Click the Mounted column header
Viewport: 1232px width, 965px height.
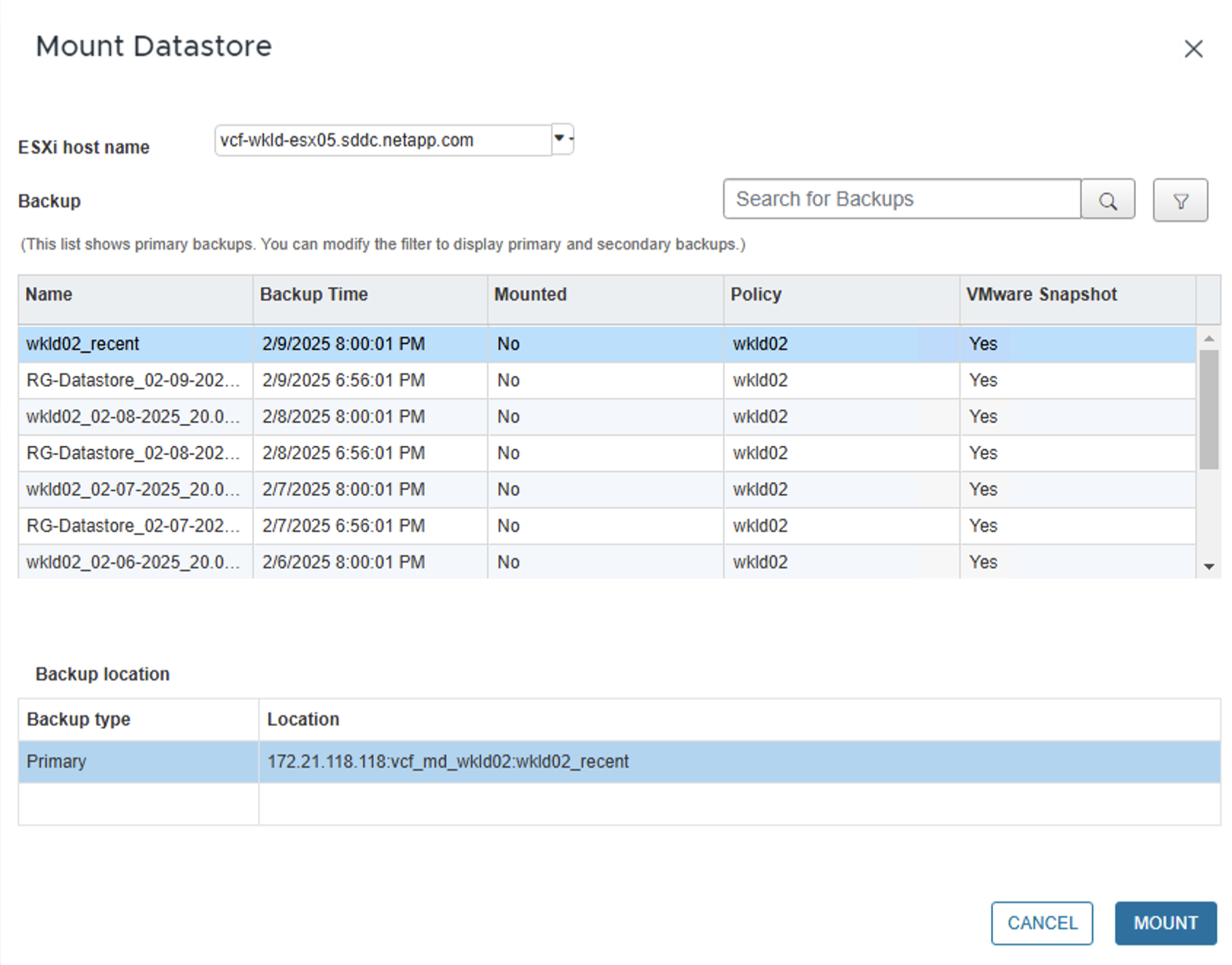530,294
